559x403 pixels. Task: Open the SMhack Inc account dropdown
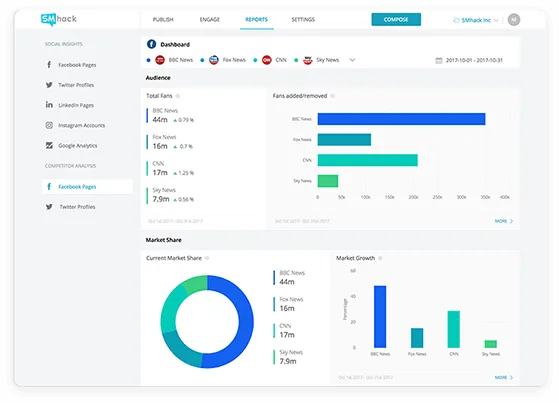pyautogui.click(x=476, y=20)
